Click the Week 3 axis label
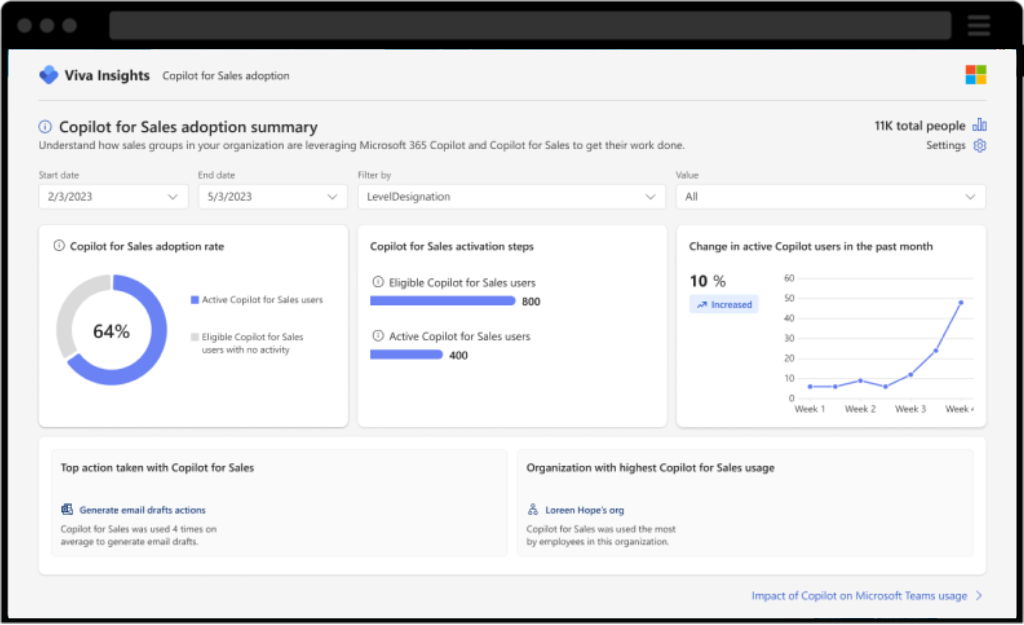Viewport: 1024px width, 625px height. (x=910, y=409)
